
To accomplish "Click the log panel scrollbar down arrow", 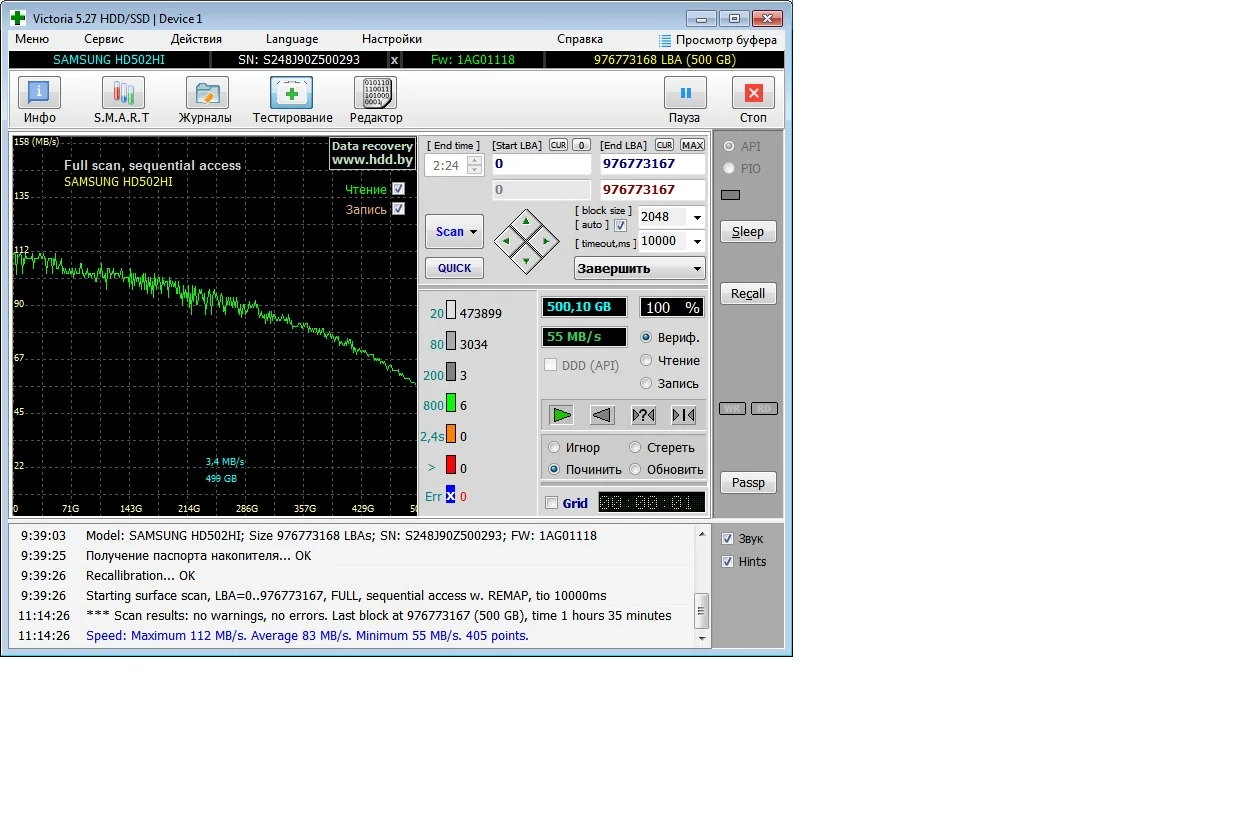I will pos(702,638).
